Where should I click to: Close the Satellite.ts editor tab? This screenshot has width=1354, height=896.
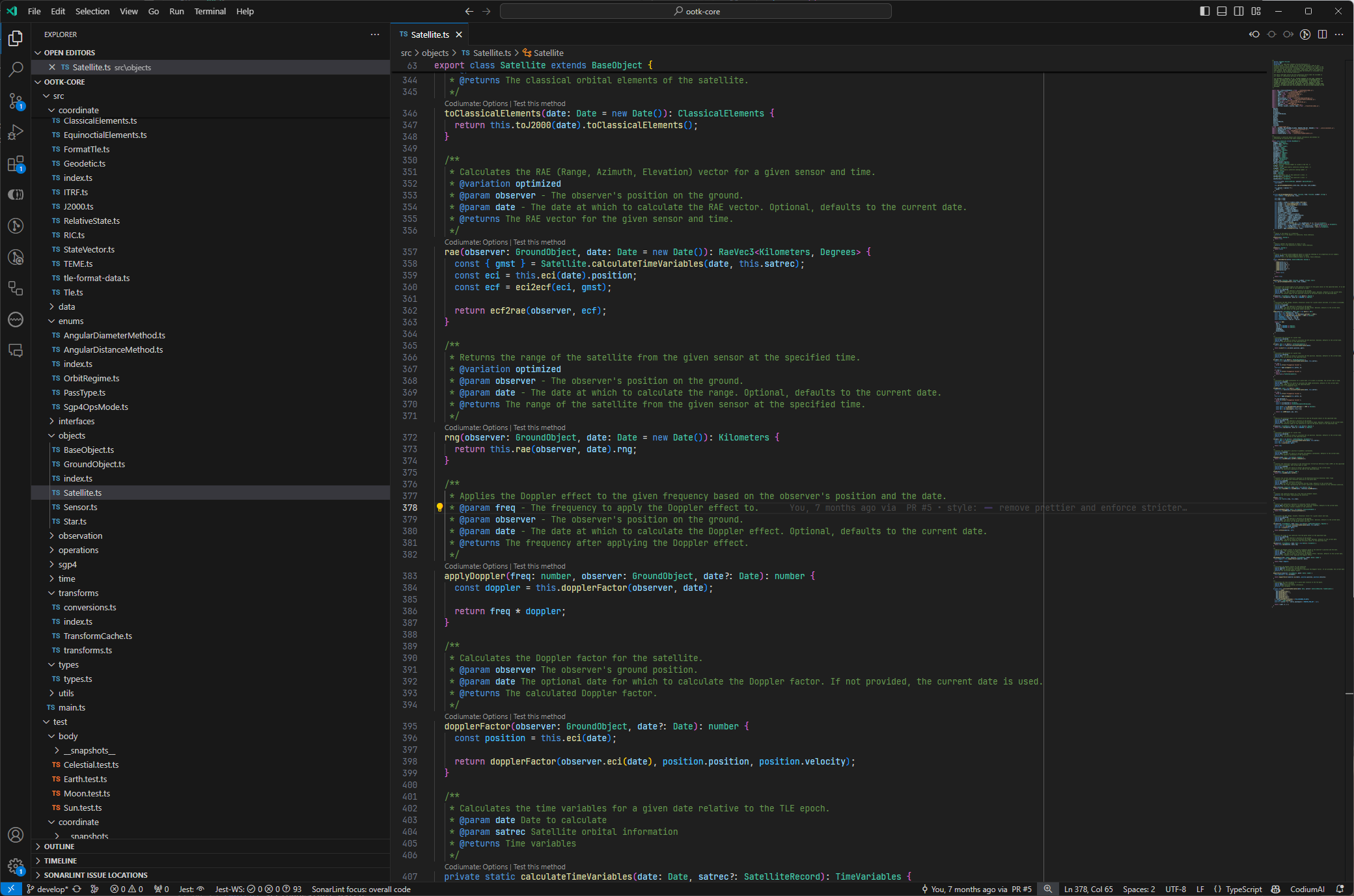[x=459, y=34]
